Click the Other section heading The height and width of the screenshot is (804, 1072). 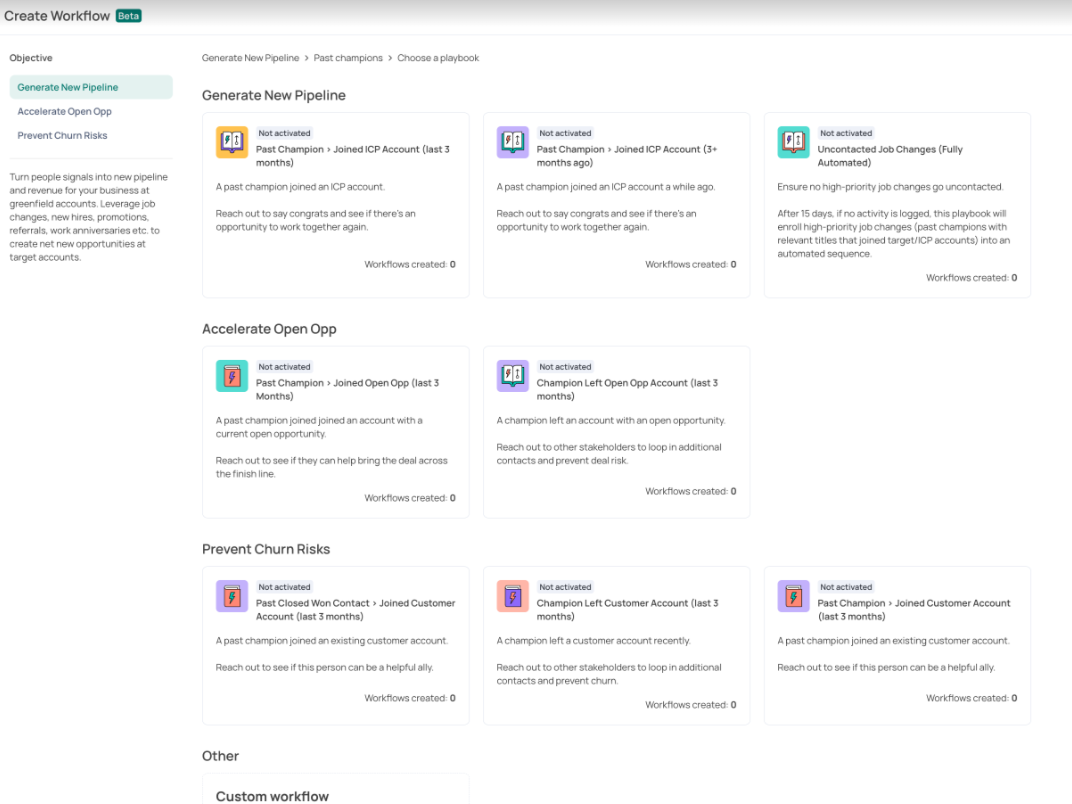[x=220, y=756]
